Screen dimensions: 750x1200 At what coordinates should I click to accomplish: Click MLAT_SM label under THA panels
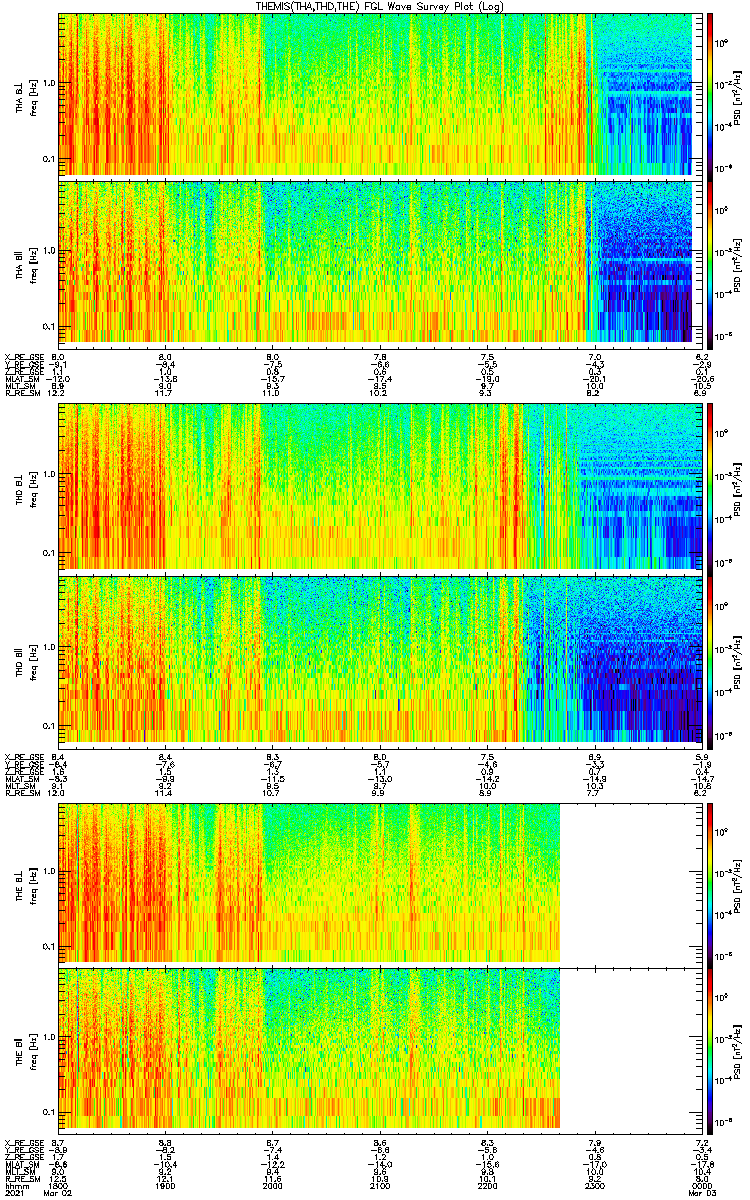(x=22, y=380)
